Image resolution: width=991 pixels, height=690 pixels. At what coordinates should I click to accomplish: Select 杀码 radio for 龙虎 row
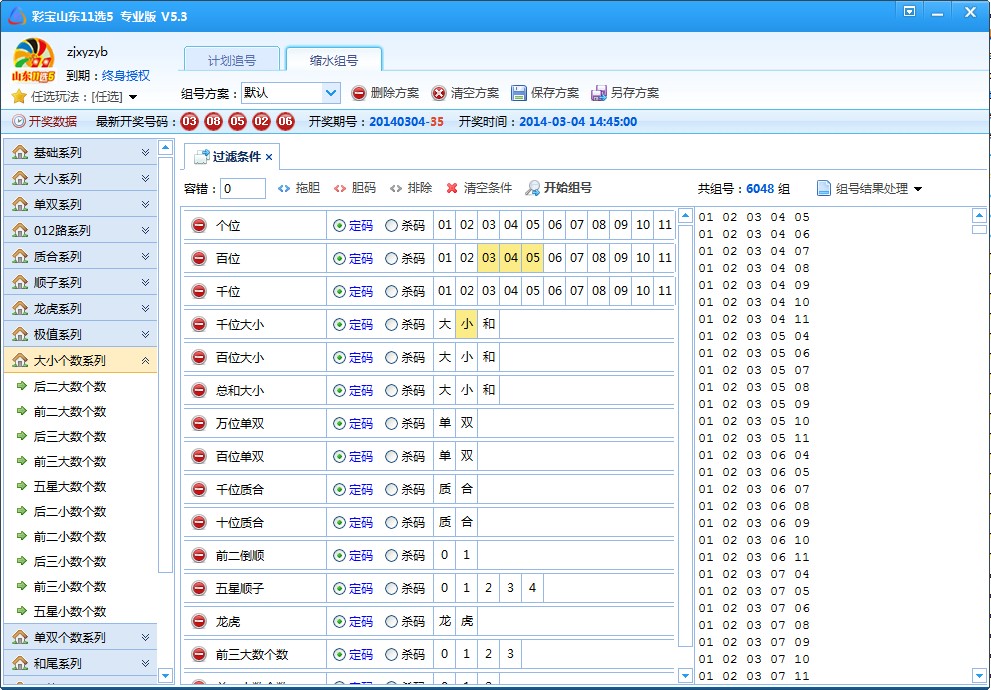coord(391,621)
